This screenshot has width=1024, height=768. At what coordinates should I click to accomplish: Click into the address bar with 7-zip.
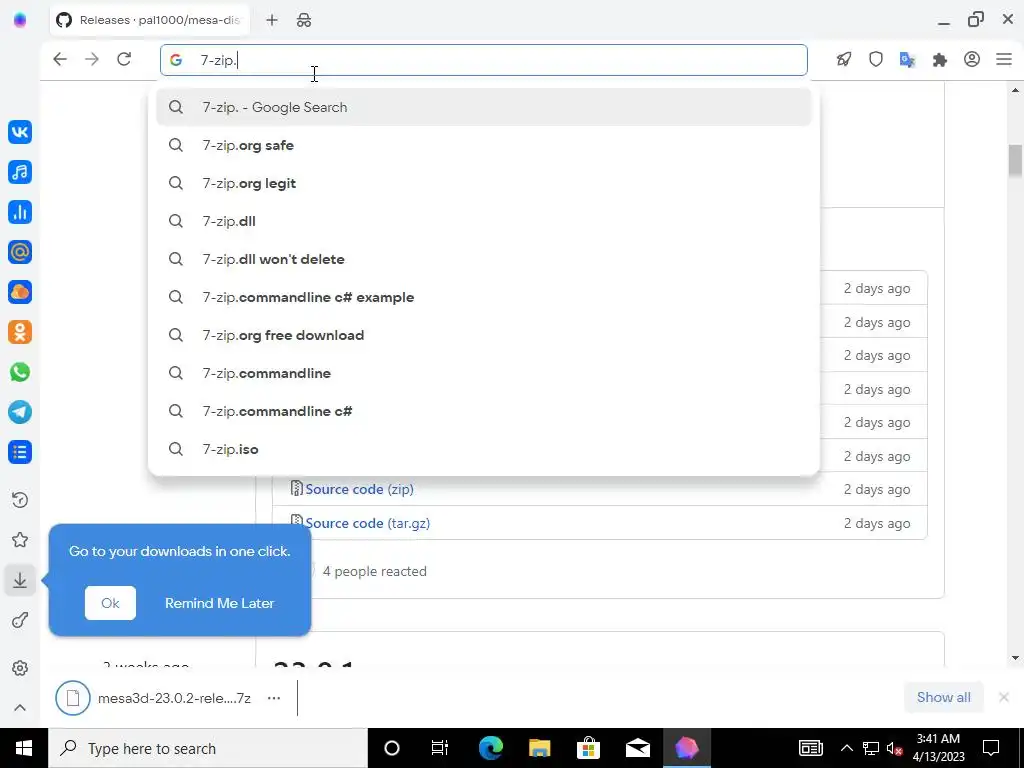pyautogui.click(x=484, y=60)
